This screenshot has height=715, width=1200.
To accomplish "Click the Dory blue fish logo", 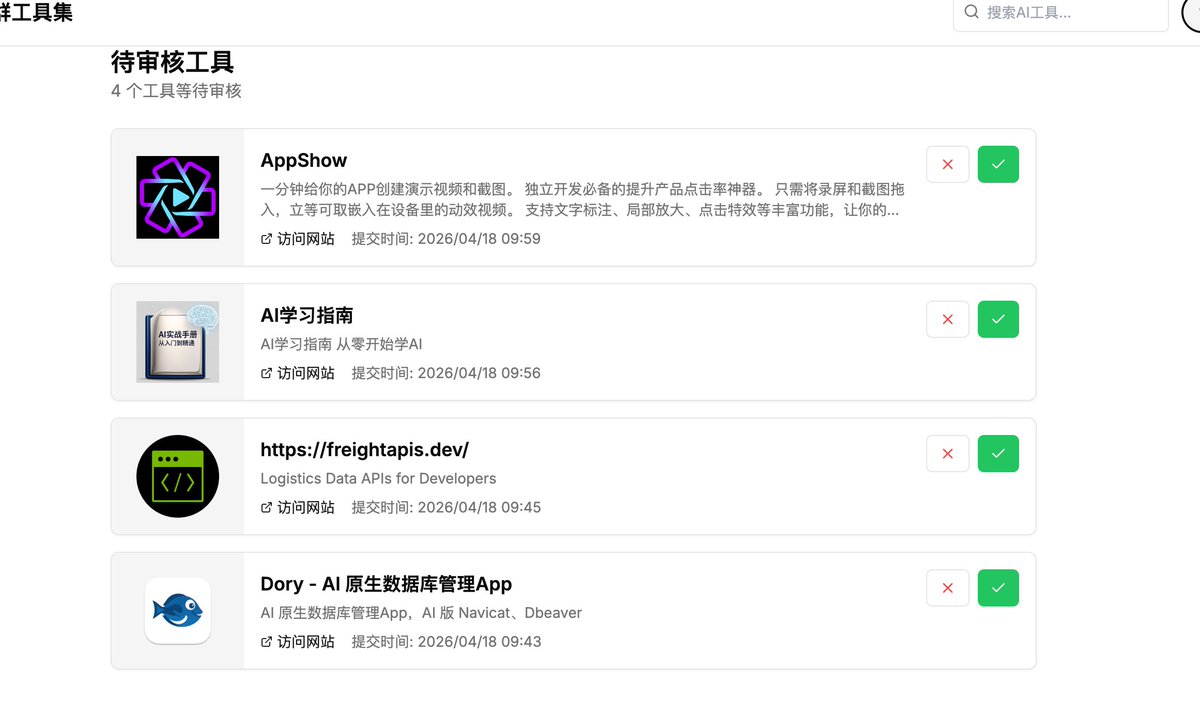I will point(177,610).
